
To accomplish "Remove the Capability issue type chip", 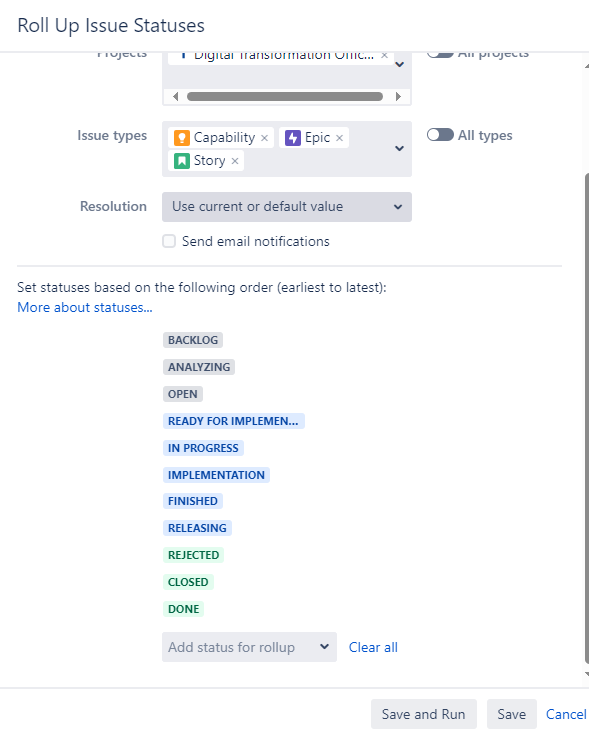I will [x=265, y=138].
